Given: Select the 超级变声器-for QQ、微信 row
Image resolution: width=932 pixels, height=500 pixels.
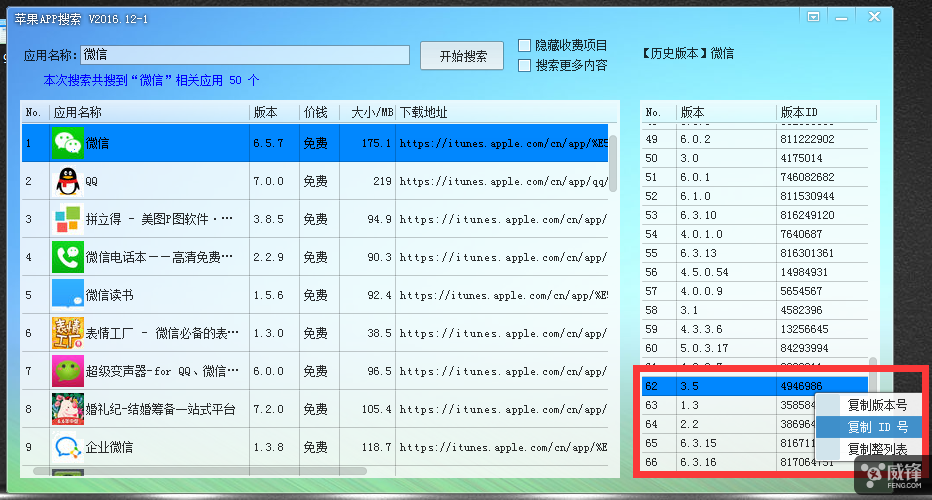Looking at the screenshot, I should coord(315,371).
